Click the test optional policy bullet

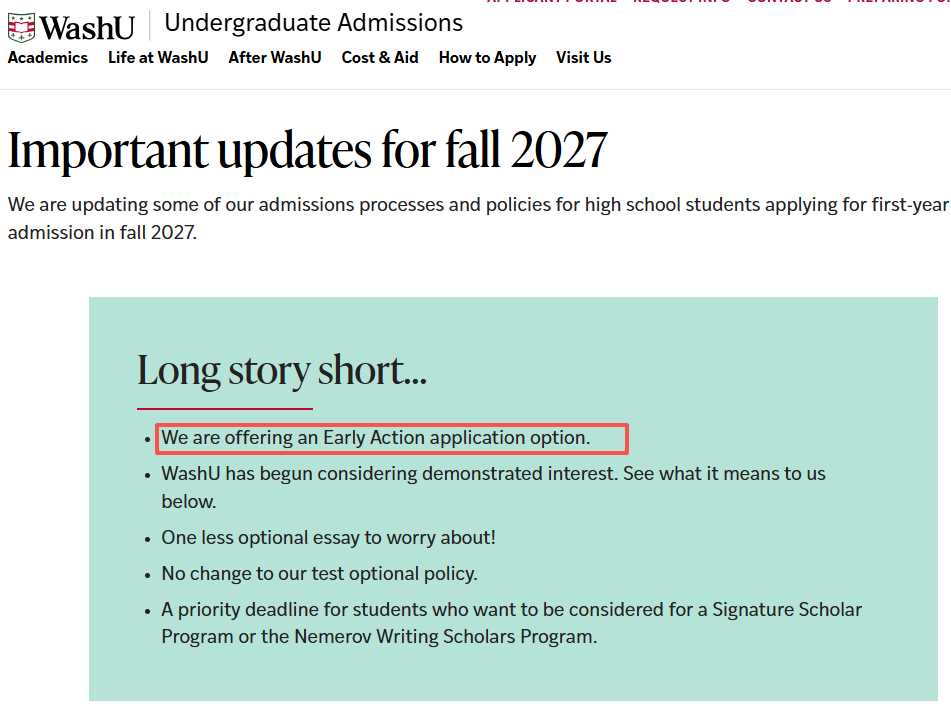click(319, 574)
